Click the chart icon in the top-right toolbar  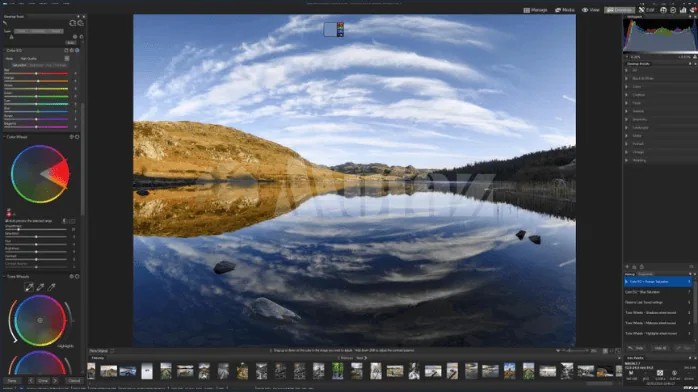pos(683,10)
